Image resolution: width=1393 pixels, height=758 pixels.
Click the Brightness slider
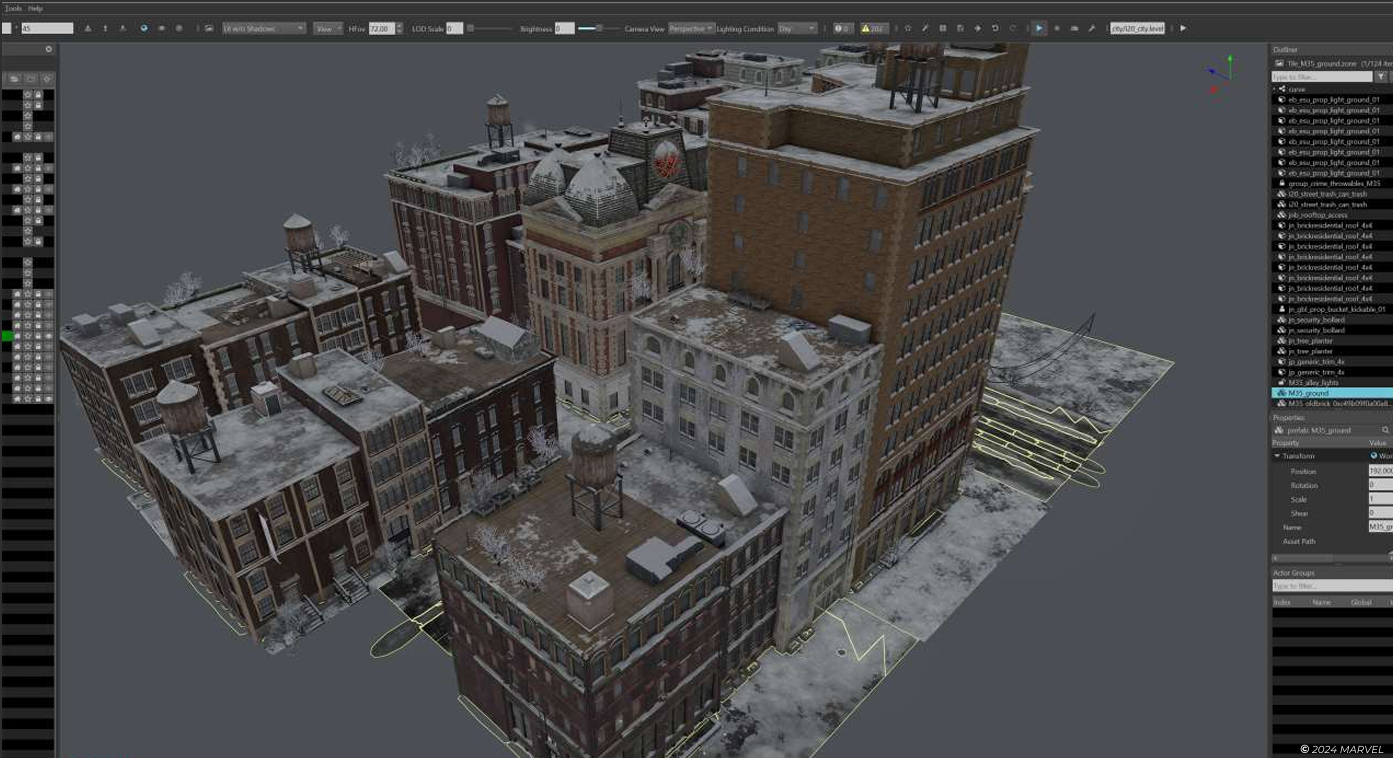[597, 29]
